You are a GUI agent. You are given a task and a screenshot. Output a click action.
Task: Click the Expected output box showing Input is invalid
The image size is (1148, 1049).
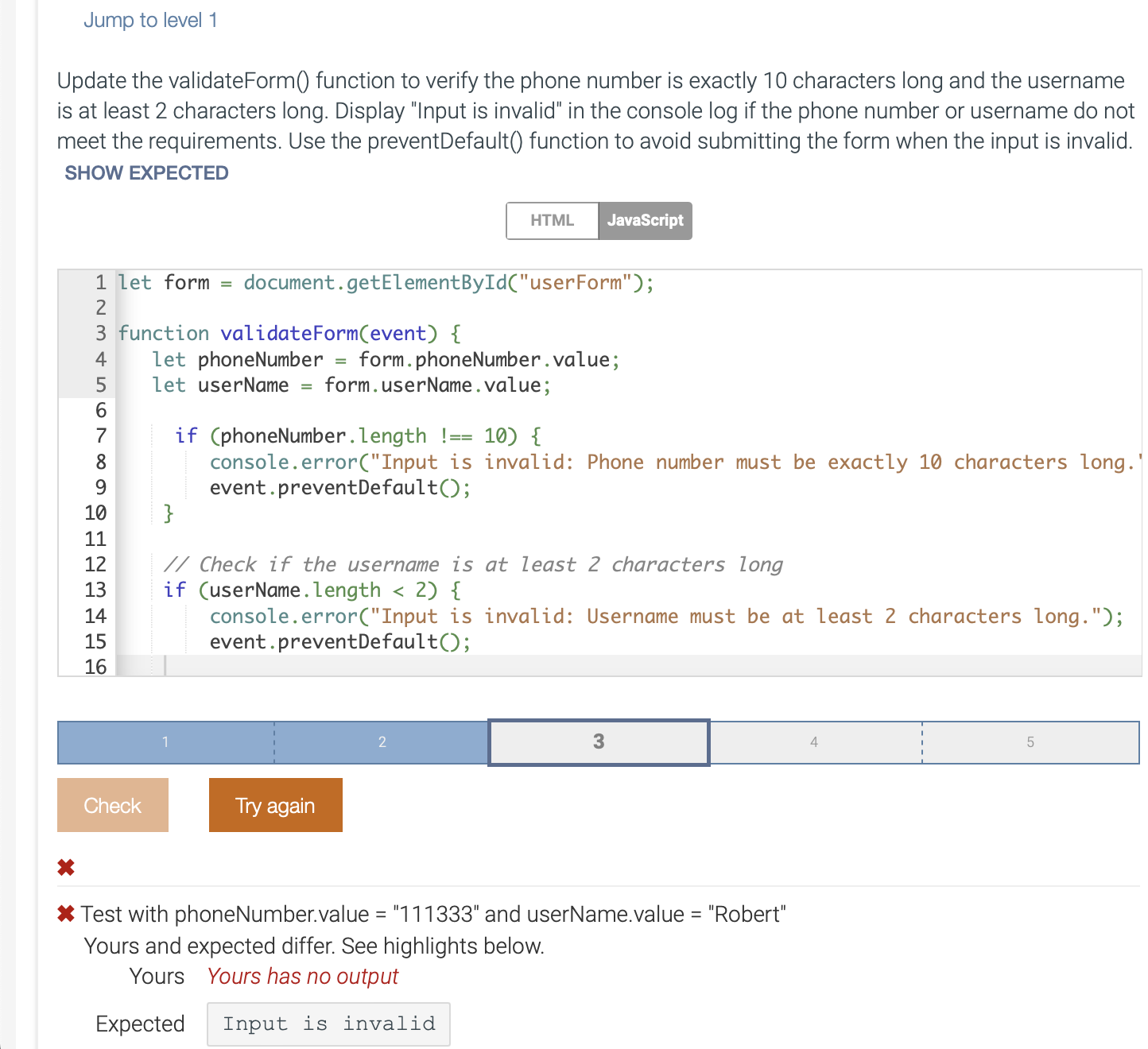[328, 1024]
